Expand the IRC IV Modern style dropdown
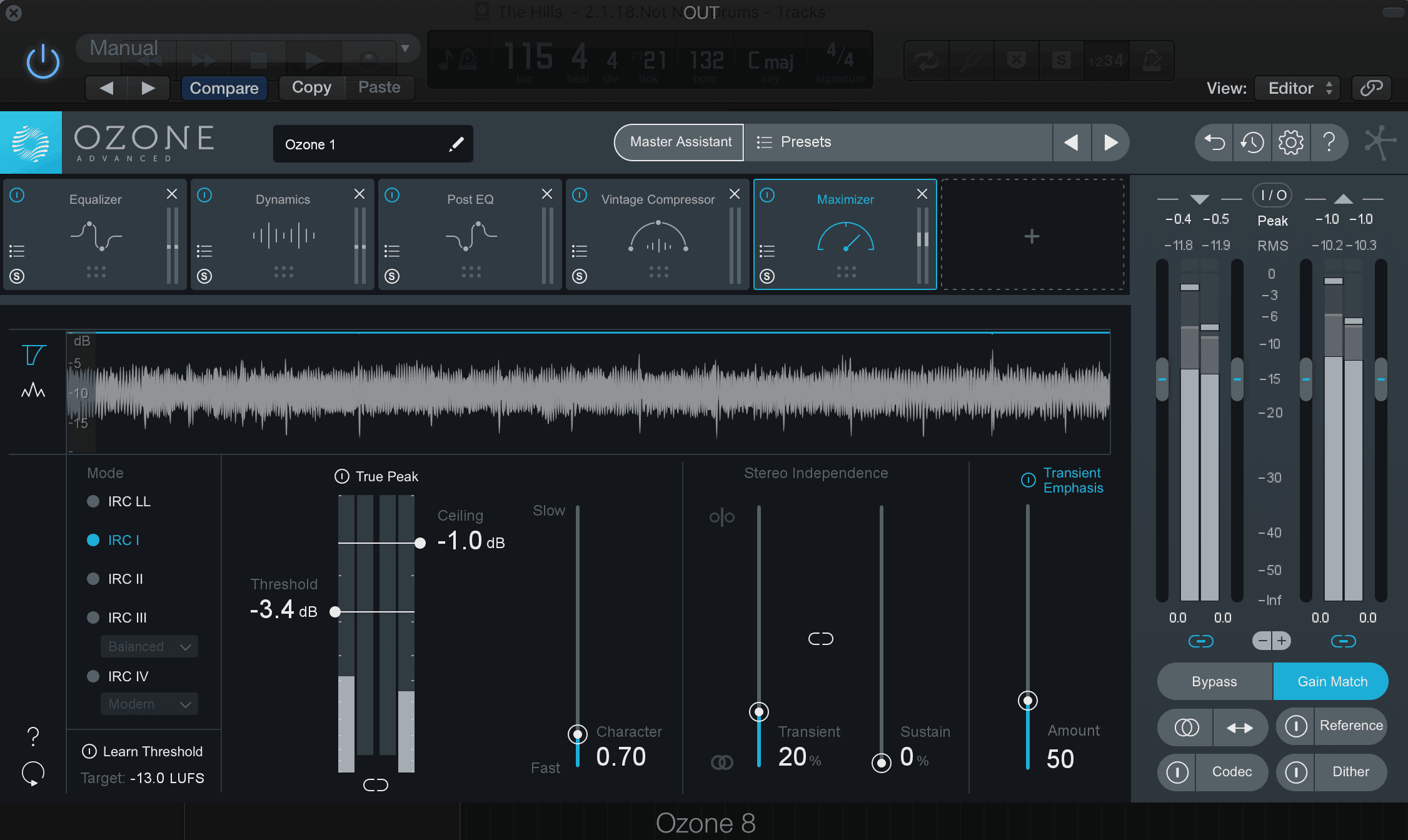1408x840 pixels. click(149, 704)
